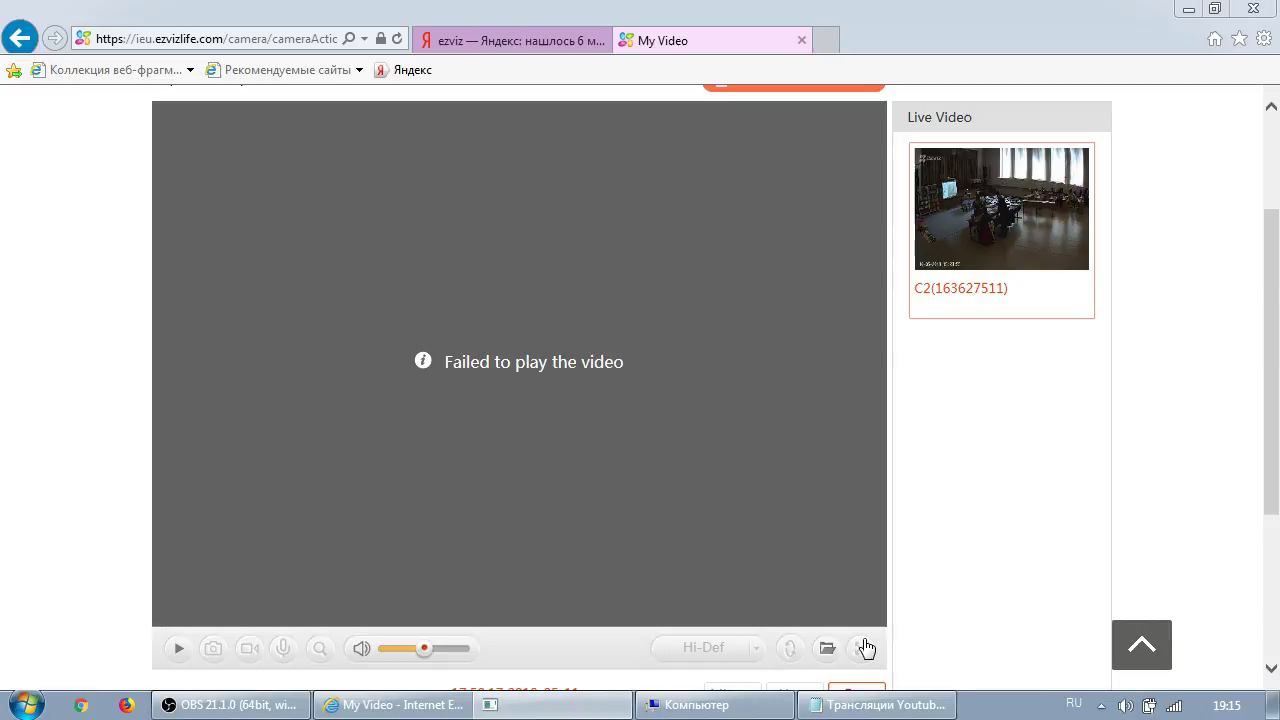Activate digital zoom with the magnifier icon
Screen dimensions: 1280x720
320,648
